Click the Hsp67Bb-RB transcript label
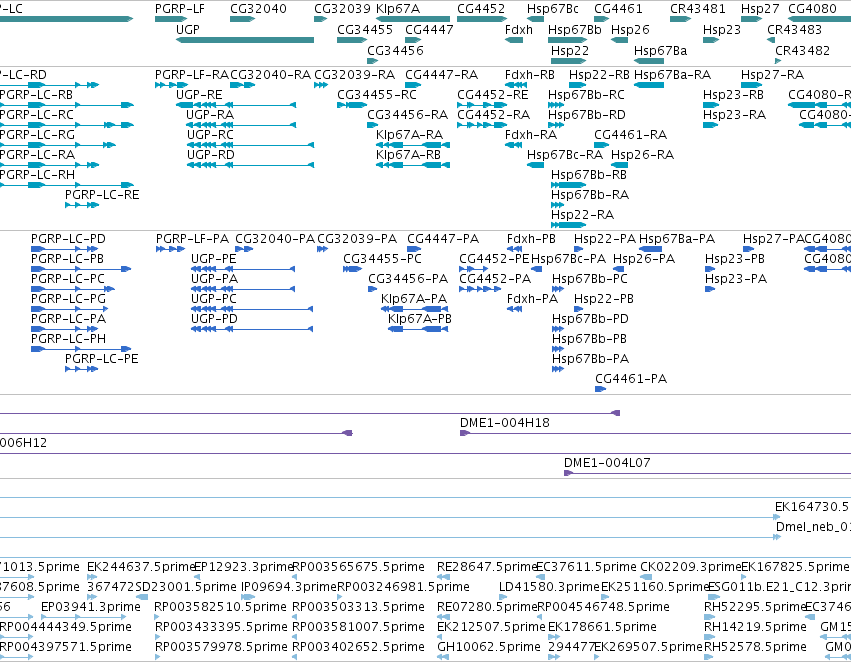 click(588, 174)
